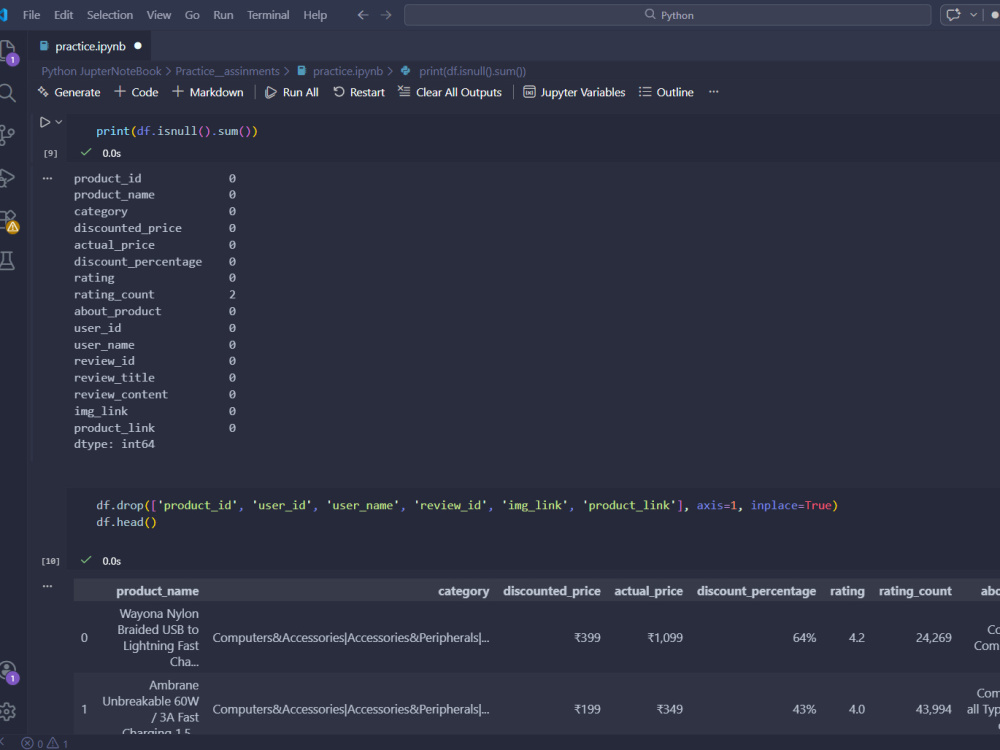This screenshot has height=750, width=1000.
Task: Click the 'actual_price' column header
Action: coord(649,591)
